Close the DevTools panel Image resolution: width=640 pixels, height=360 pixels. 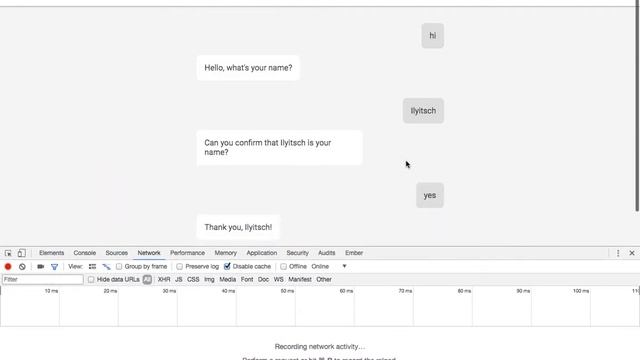pos(632,253)
